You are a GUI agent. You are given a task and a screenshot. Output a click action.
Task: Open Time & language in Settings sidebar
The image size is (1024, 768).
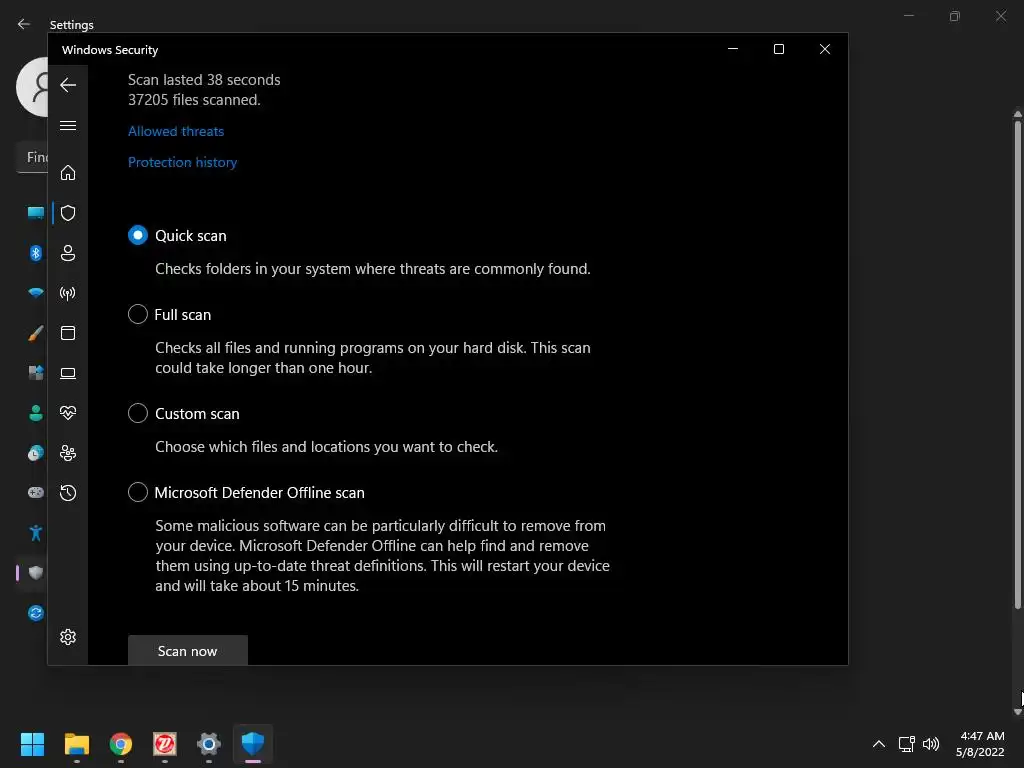pyautogui.click(x=35, y=453)
